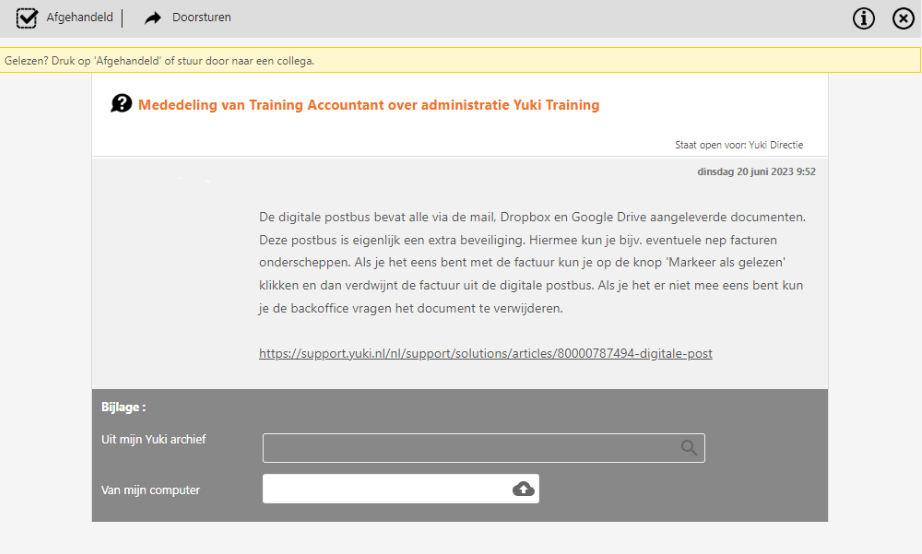Click the Uit mijn Yuki archief search field

coord(483,448)
